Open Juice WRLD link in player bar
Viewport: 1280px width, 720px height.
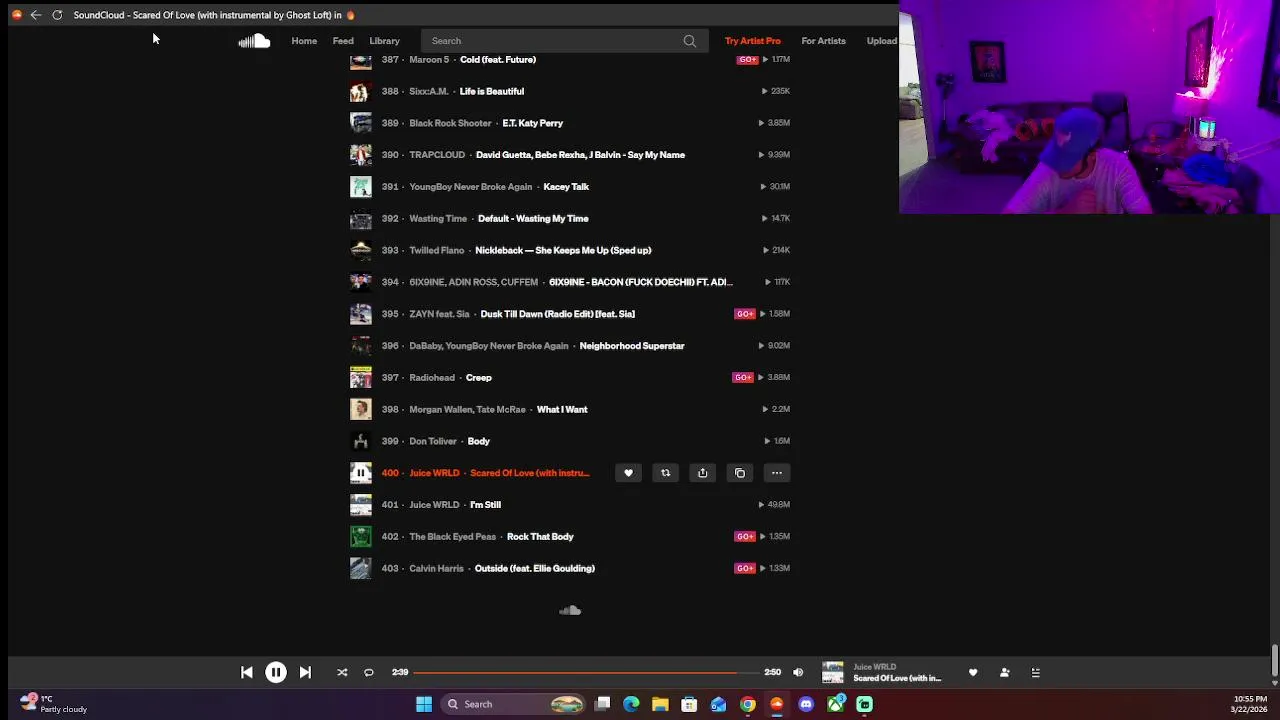(x=875, y=667)
